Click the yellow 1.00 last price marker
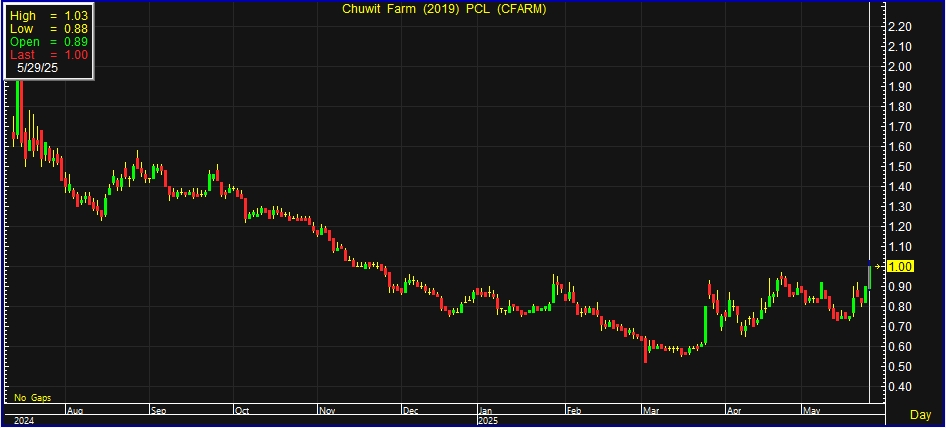Viewport: 946px width, 428px height. click(x=903, y=266)
